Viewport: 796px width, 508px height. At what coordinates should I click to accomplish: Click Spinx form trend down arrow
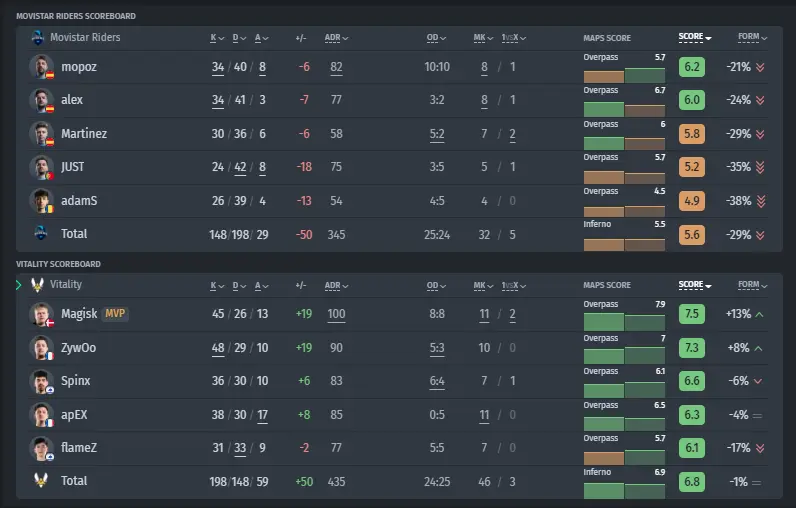pos(758,381)
